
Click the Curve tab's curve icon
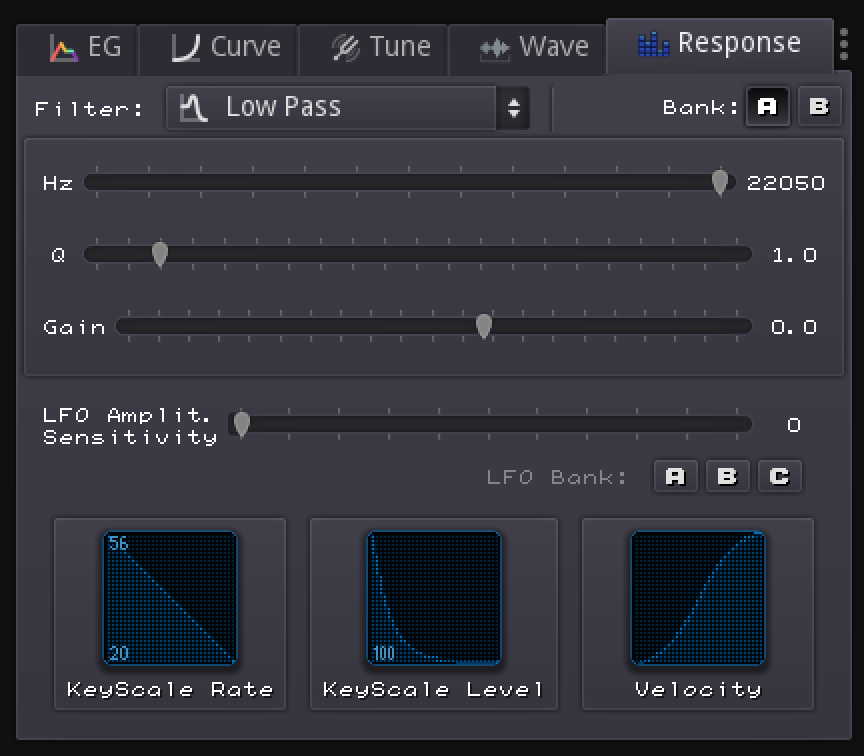(185, 48)
